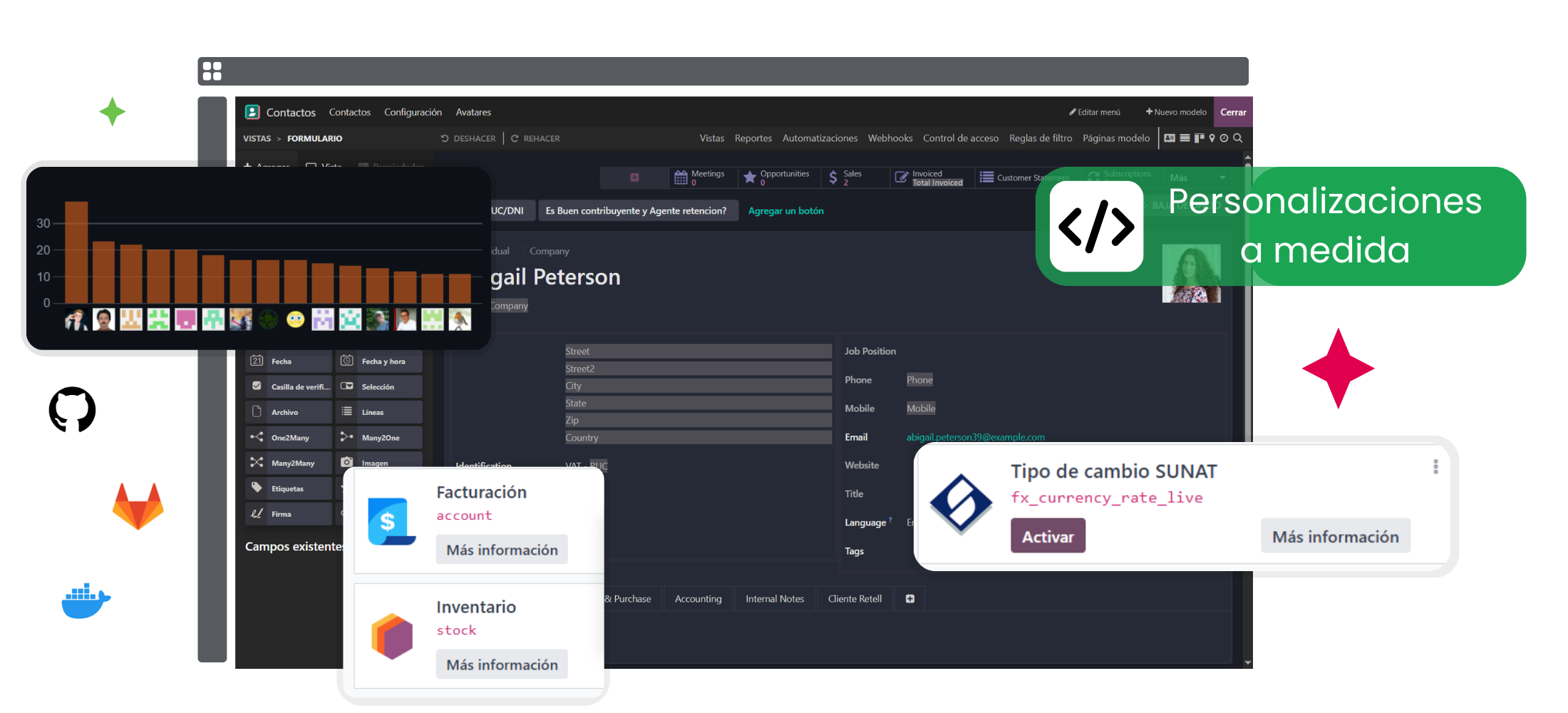Screen dimensions: 1568x713
Task: Select the kanban columns view icon
Action: [1199, 138]
